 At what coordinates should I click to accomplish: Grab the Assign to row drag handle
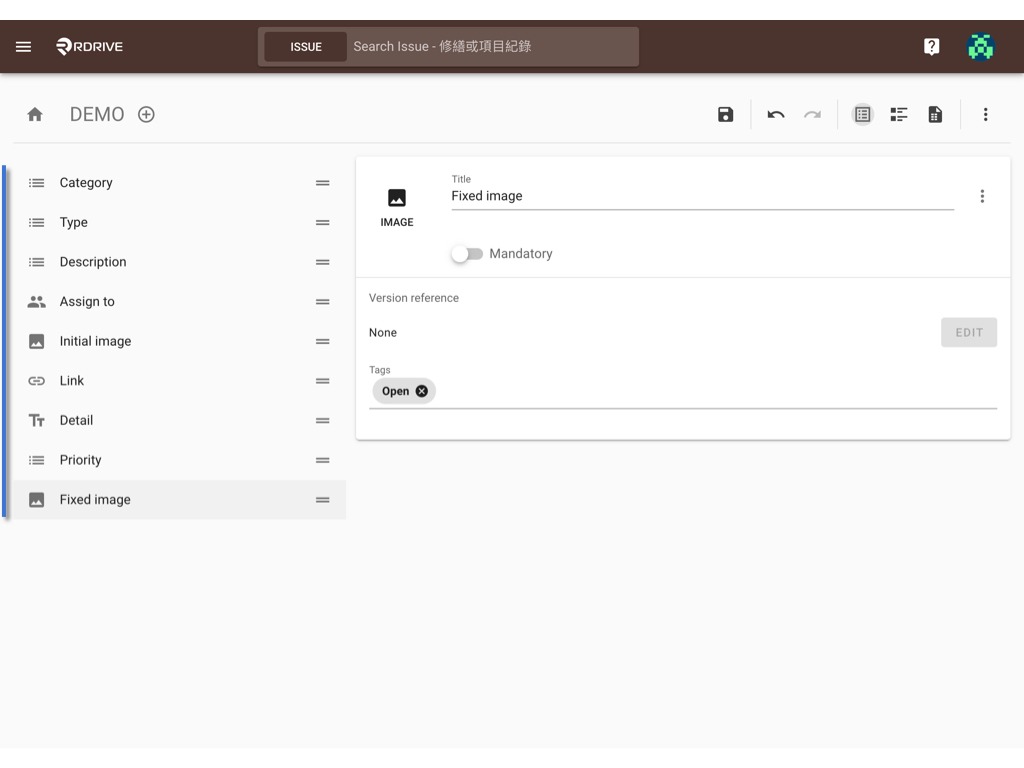pyautogui.click(x=323, y=302)
